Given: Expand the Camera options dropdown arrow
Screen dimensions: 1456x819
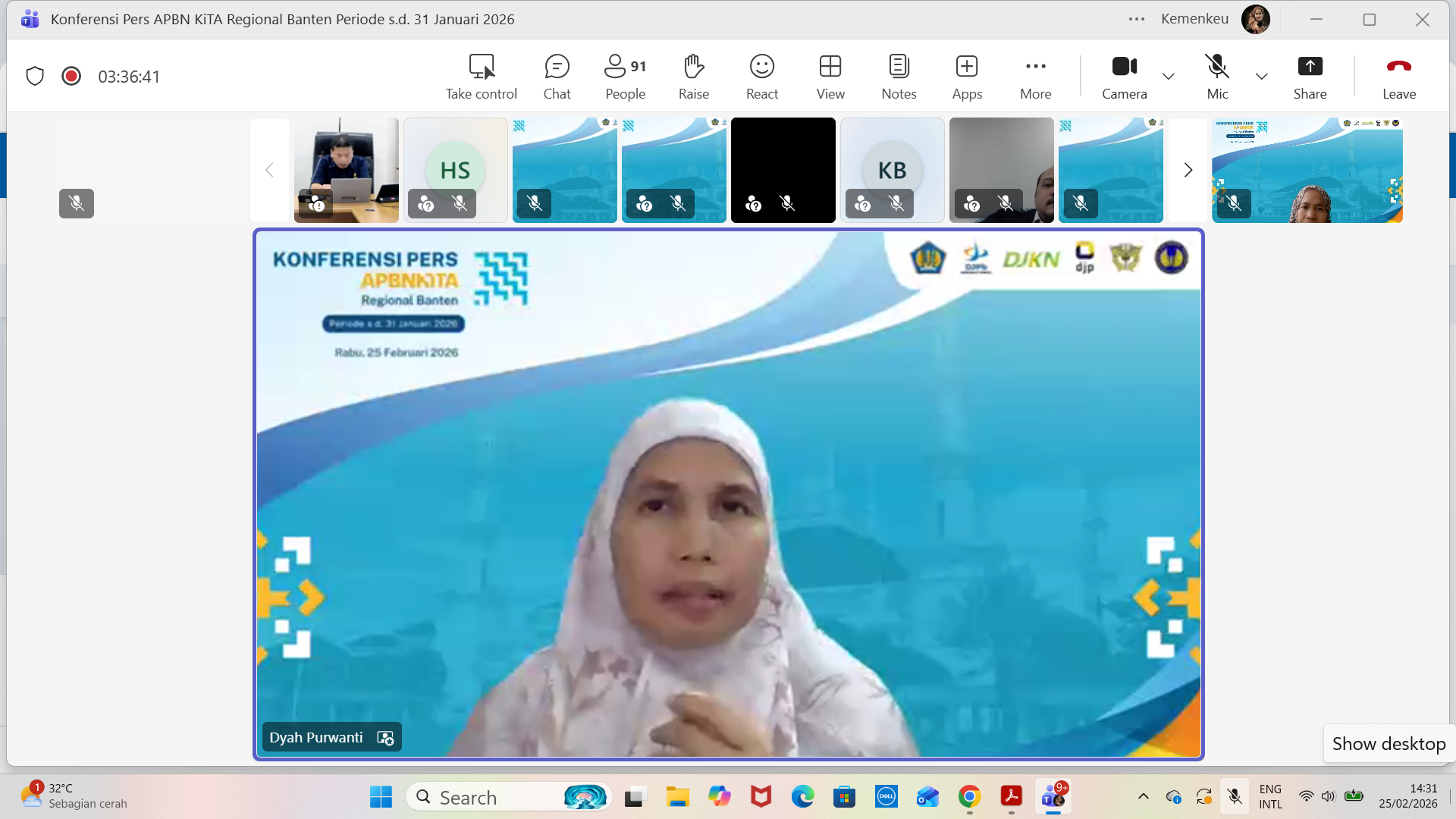Looking at the screenshot, I should [x=1169, y=76].
